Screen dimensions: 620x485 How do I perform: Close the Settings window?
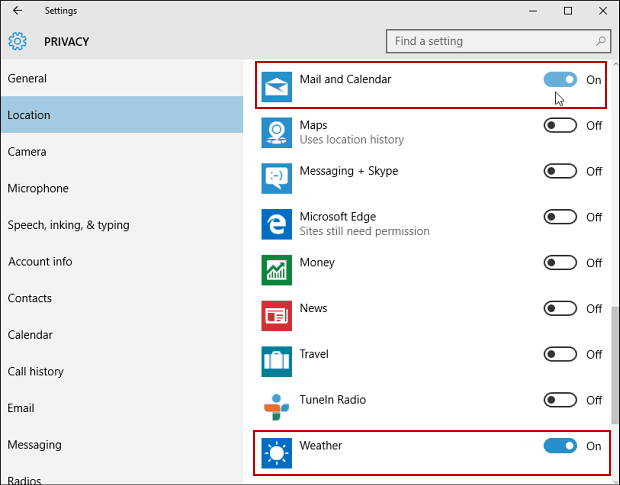[603, 11]
